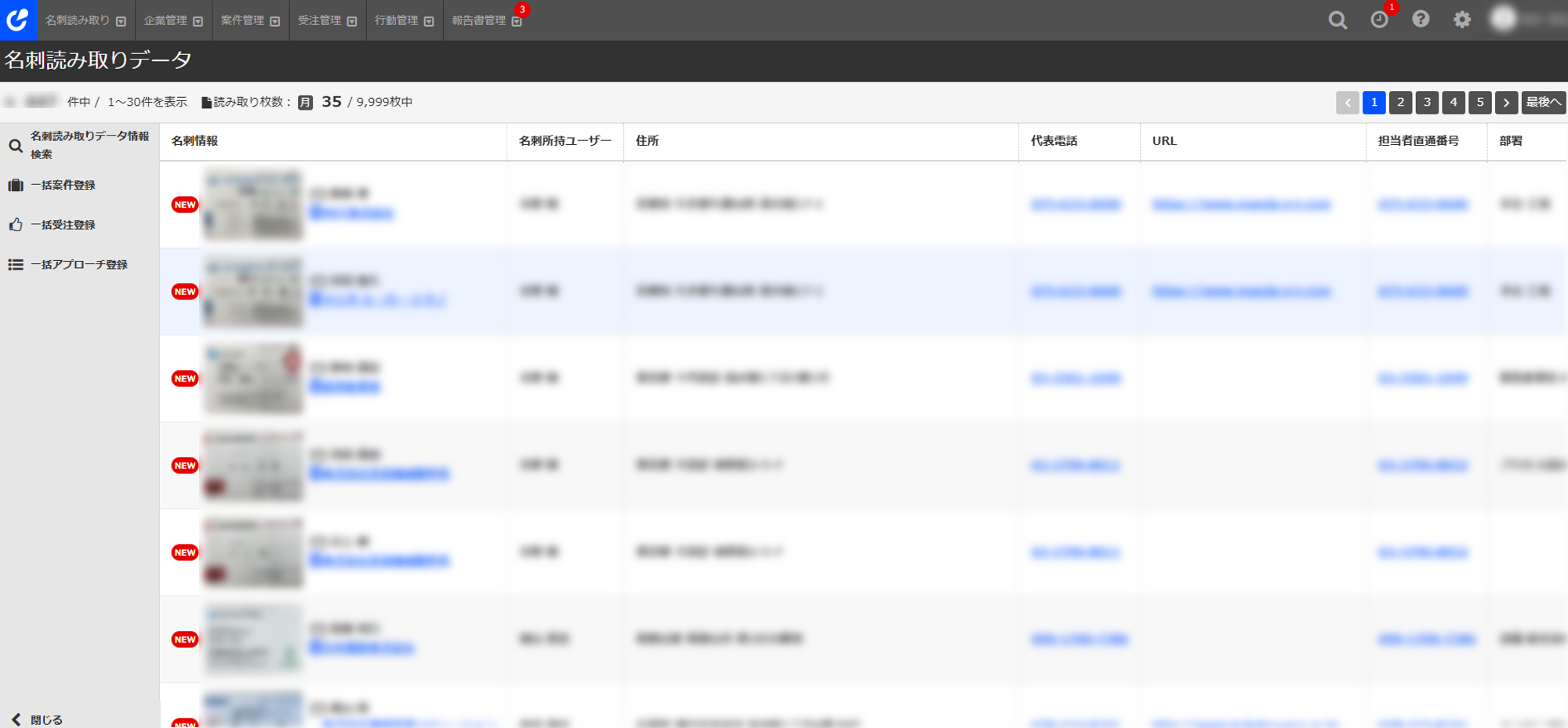The height and width of the screenshot is (728, 1568).
Task: Click the user avatar in the top bar
Action: [1503, 19]
